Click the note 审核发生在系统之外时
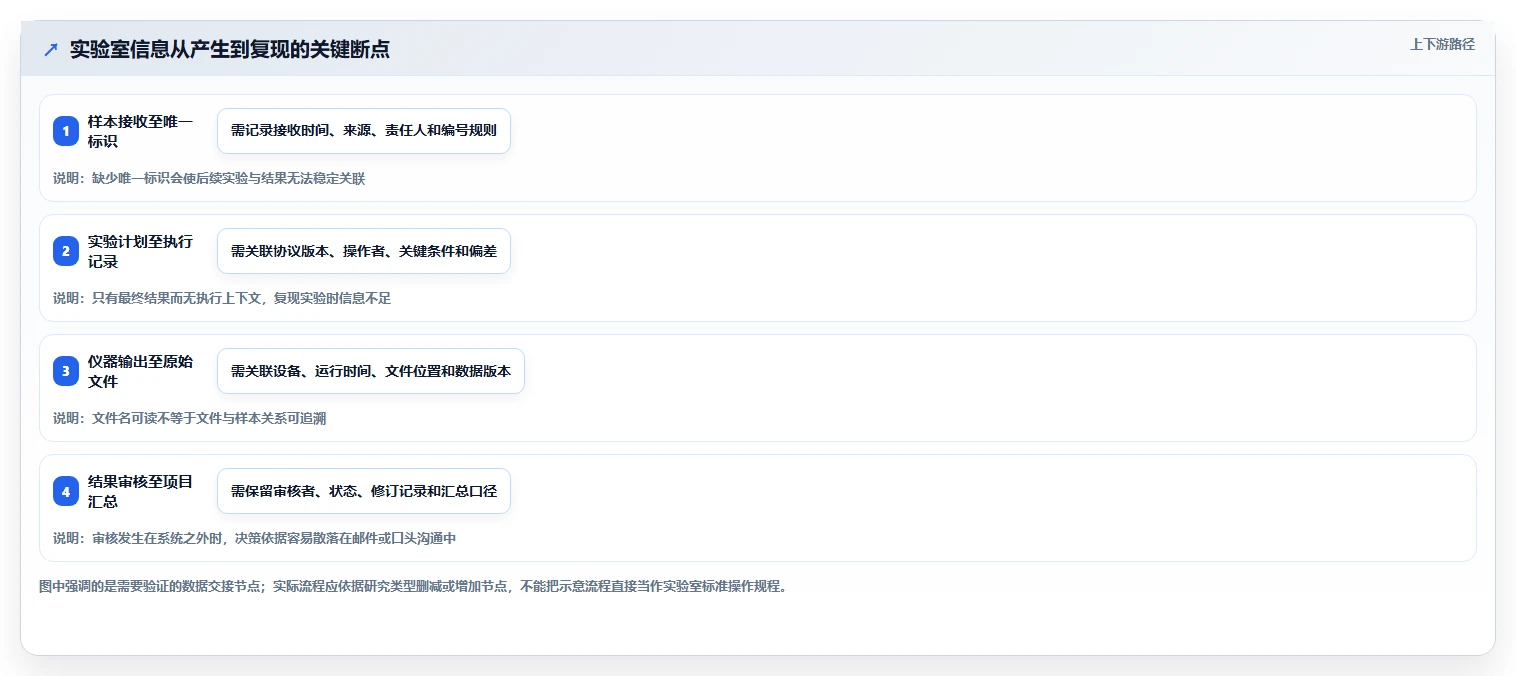This screenshot has width=1516, height=676. click(157, 539)
